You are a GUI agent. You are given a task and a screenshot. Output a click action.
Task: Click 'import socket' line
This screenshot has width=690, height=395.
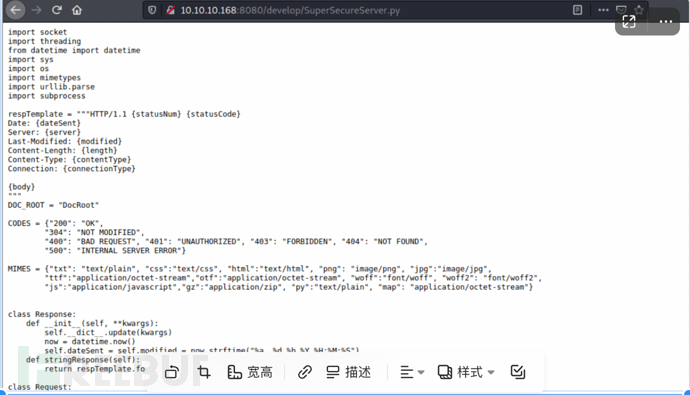pos(37,32)
